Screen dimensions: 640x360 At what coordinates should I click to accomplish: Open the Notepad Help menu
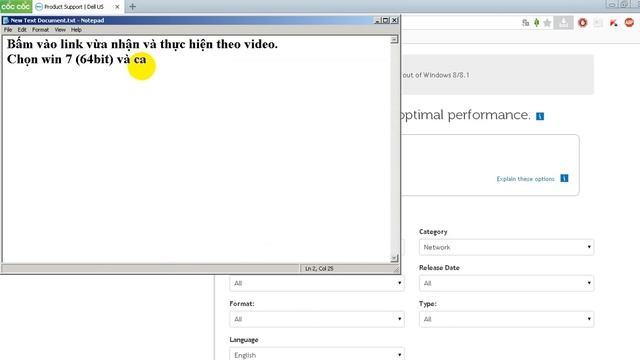click(76, 30)
